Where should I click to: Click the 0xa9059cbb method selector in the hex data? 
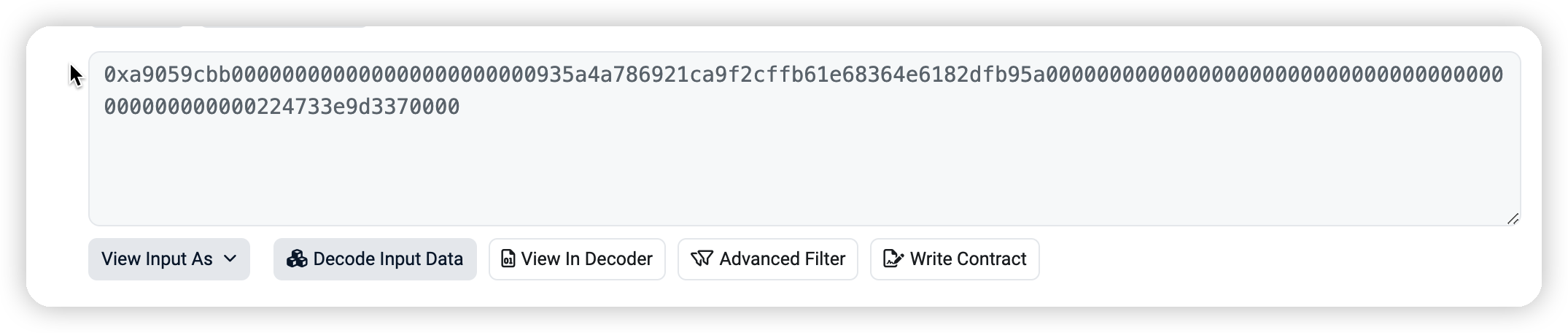[x=168, y=74]
